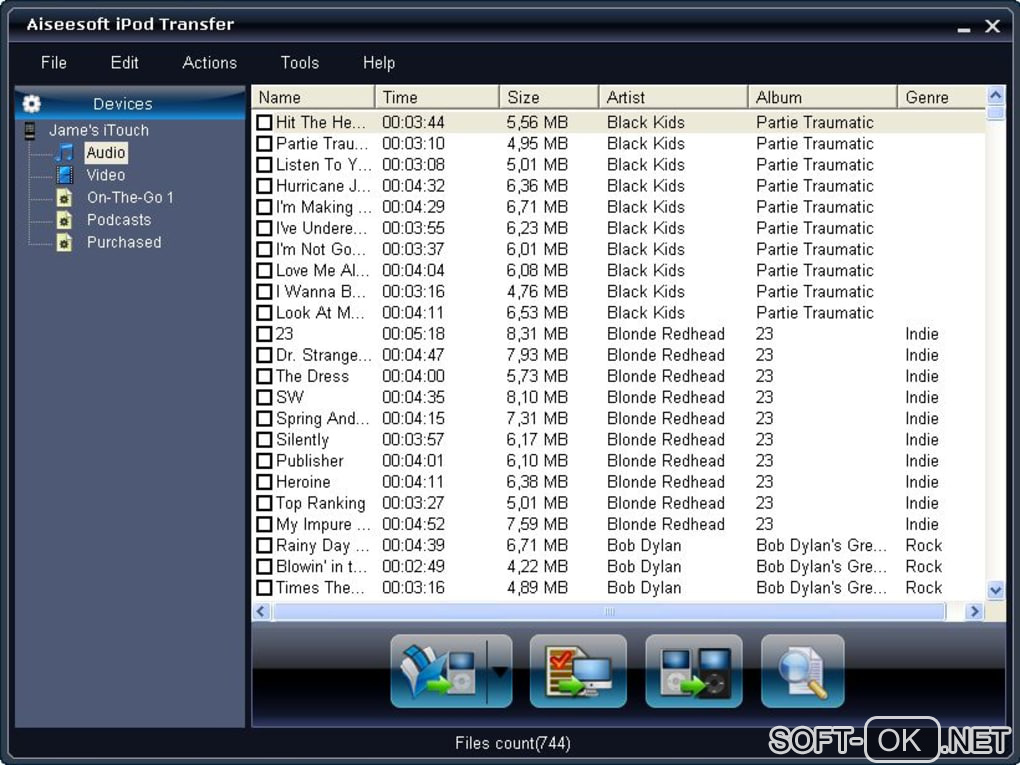Viewport: 1020px width, 765px height.
Task: Select Video in the device tree
Action: pos(106,175)
